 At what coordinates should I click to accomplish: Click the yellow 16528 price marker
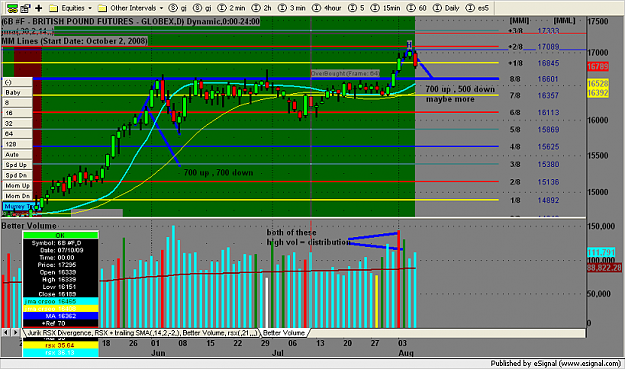(x=598, y=84)
